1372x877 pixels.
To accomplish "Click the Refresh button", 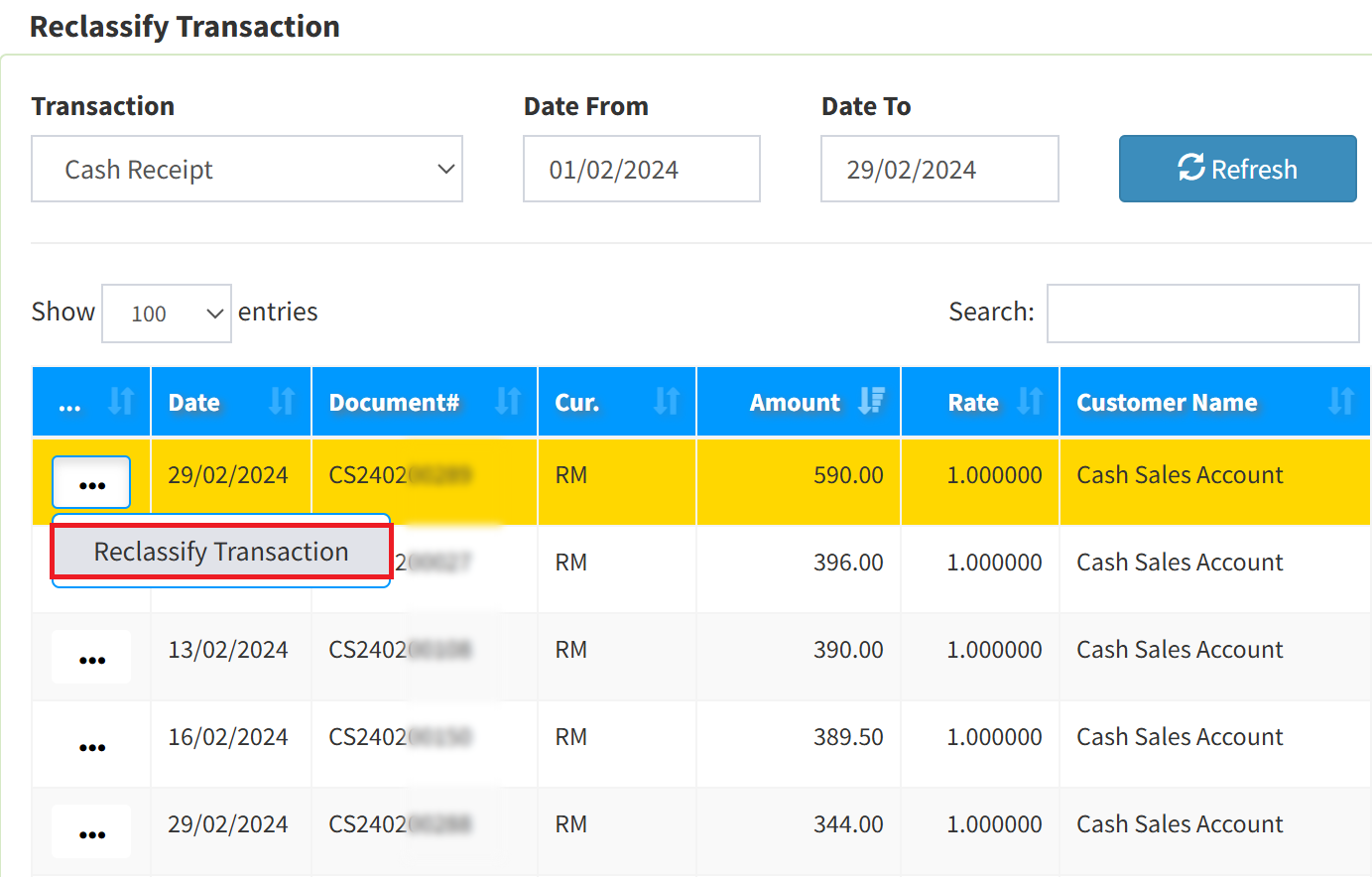I will click(1236, 169).
